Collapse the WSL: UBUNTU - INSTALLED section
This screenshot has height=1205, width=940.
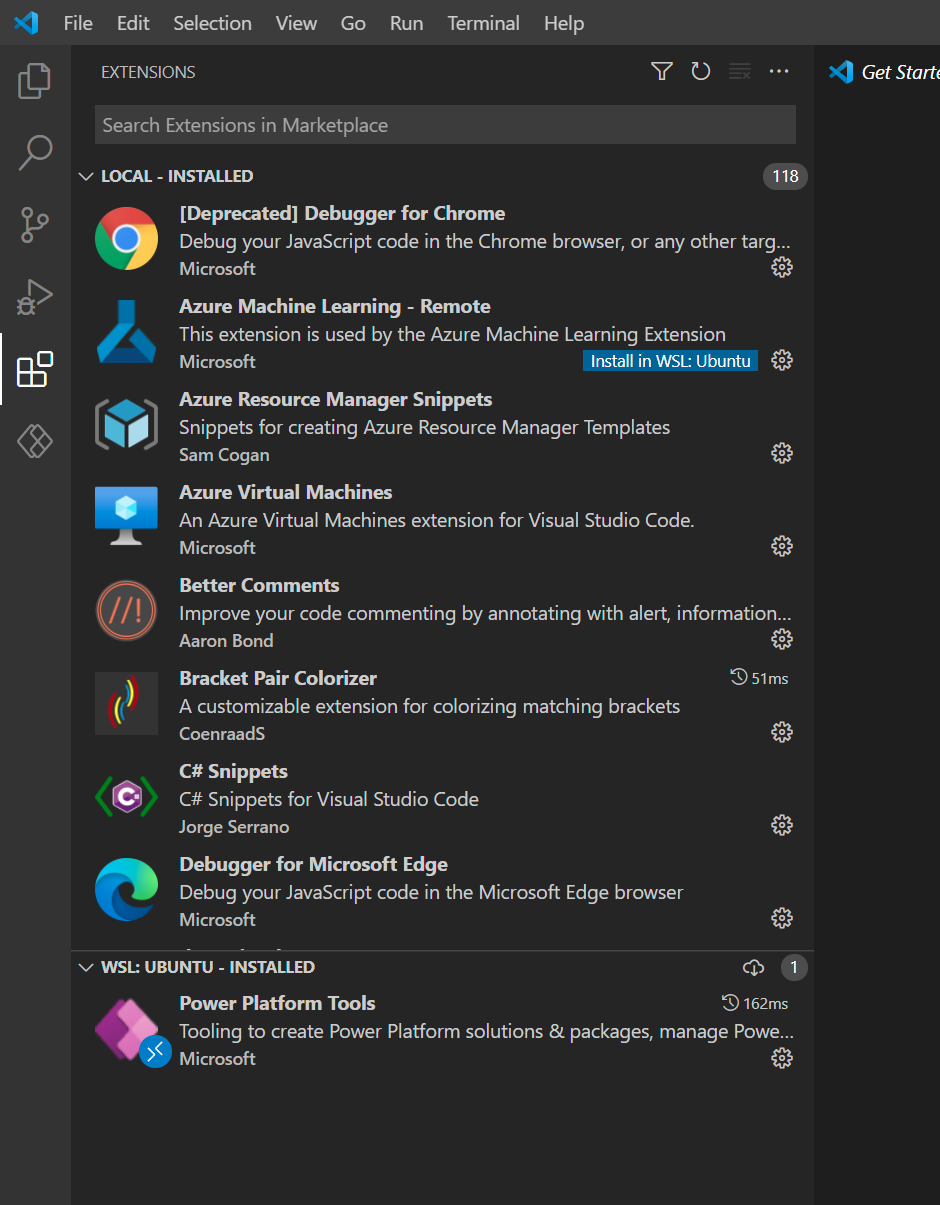coord(86,967)
